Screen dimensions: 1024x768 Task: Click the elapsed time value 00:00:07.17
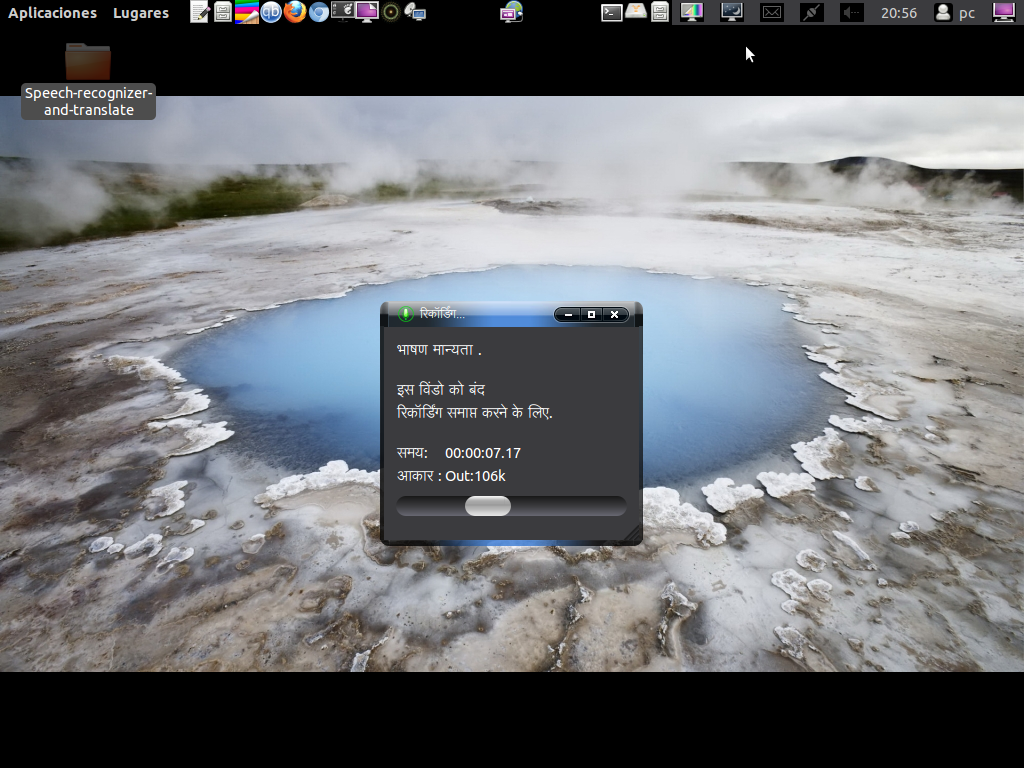tap(483, 453)
